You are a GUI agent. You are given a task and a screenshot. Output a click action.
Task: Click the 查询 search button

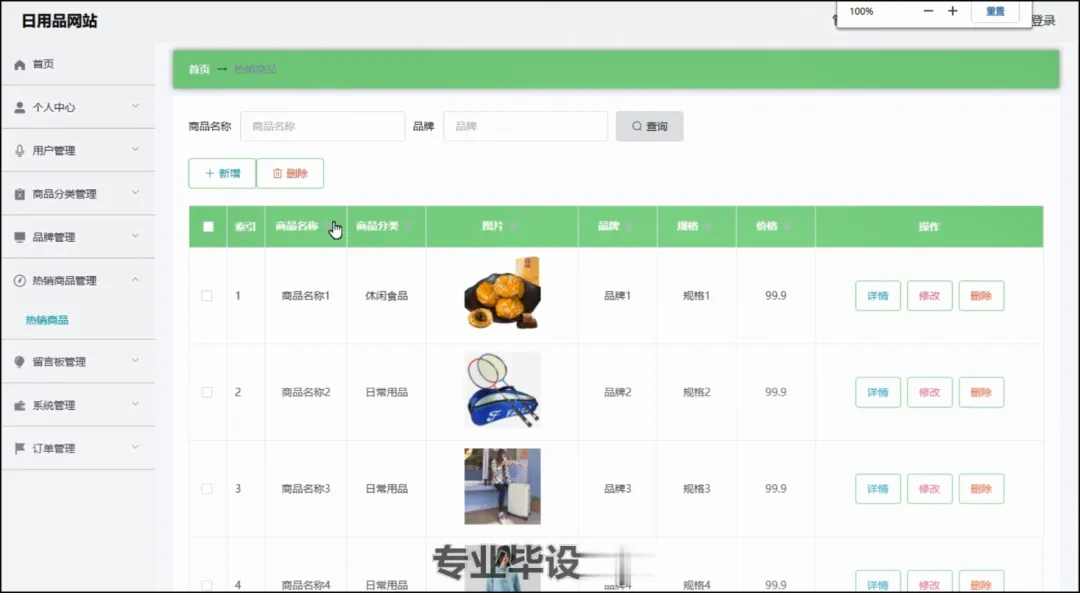[x=650, y=127]
